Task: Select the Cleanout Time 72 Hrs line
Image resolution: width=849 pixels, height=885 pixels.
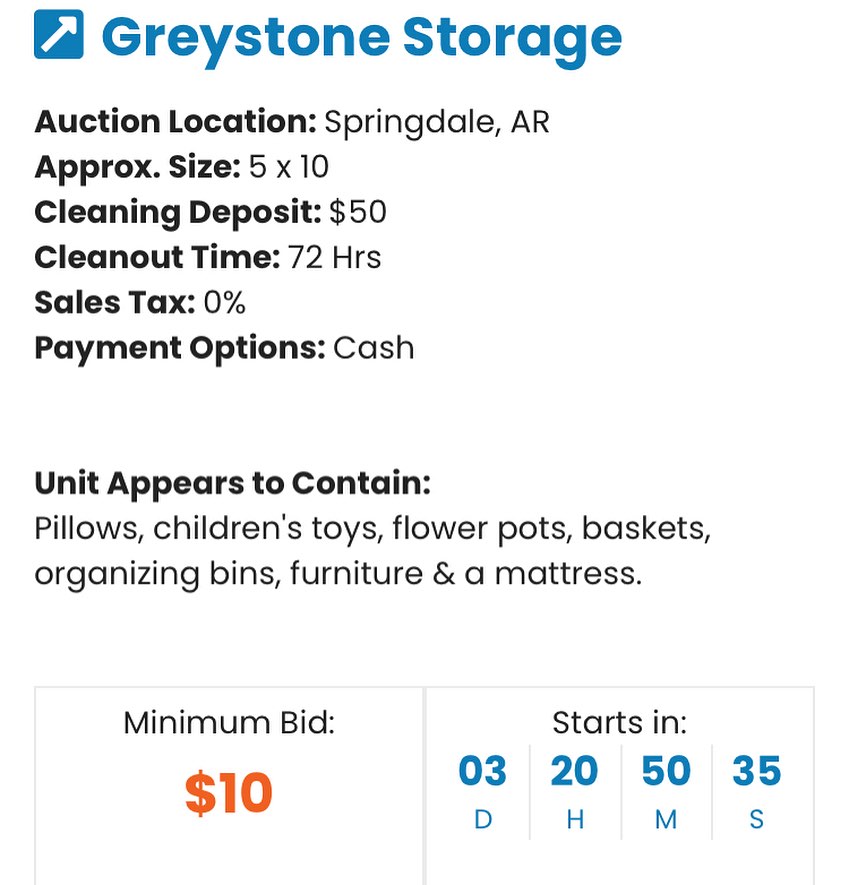Action: (208, 257)
